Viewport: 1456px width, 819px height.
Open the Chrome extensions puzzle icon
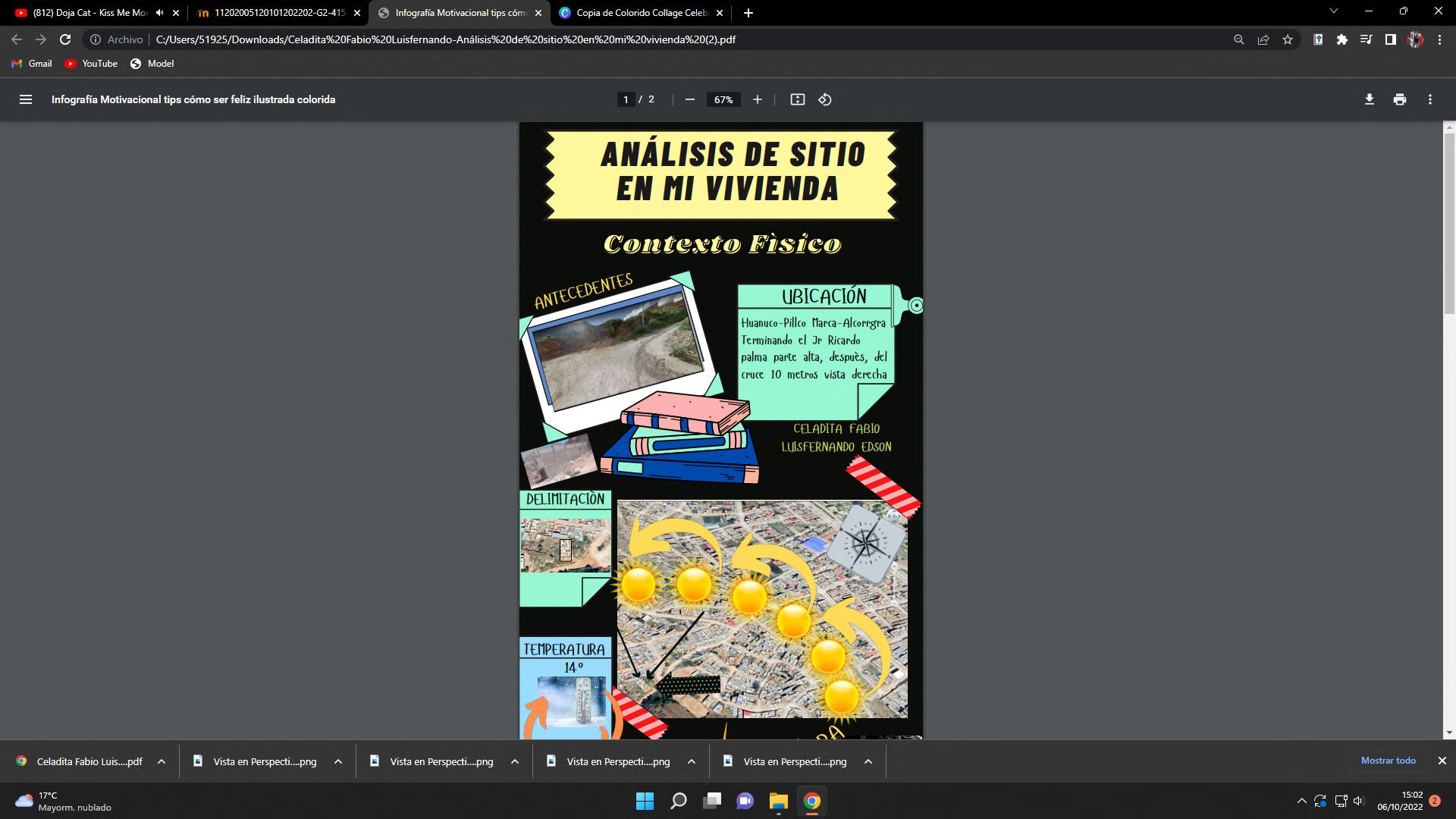click(x=1342, y=39)
